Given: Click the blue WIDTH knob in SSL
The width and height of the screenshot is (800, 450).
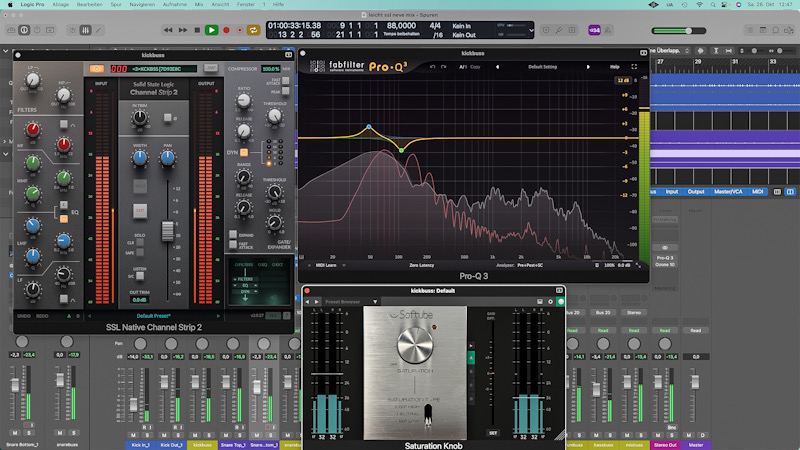Looking at the screenshot, I should 139,158.
